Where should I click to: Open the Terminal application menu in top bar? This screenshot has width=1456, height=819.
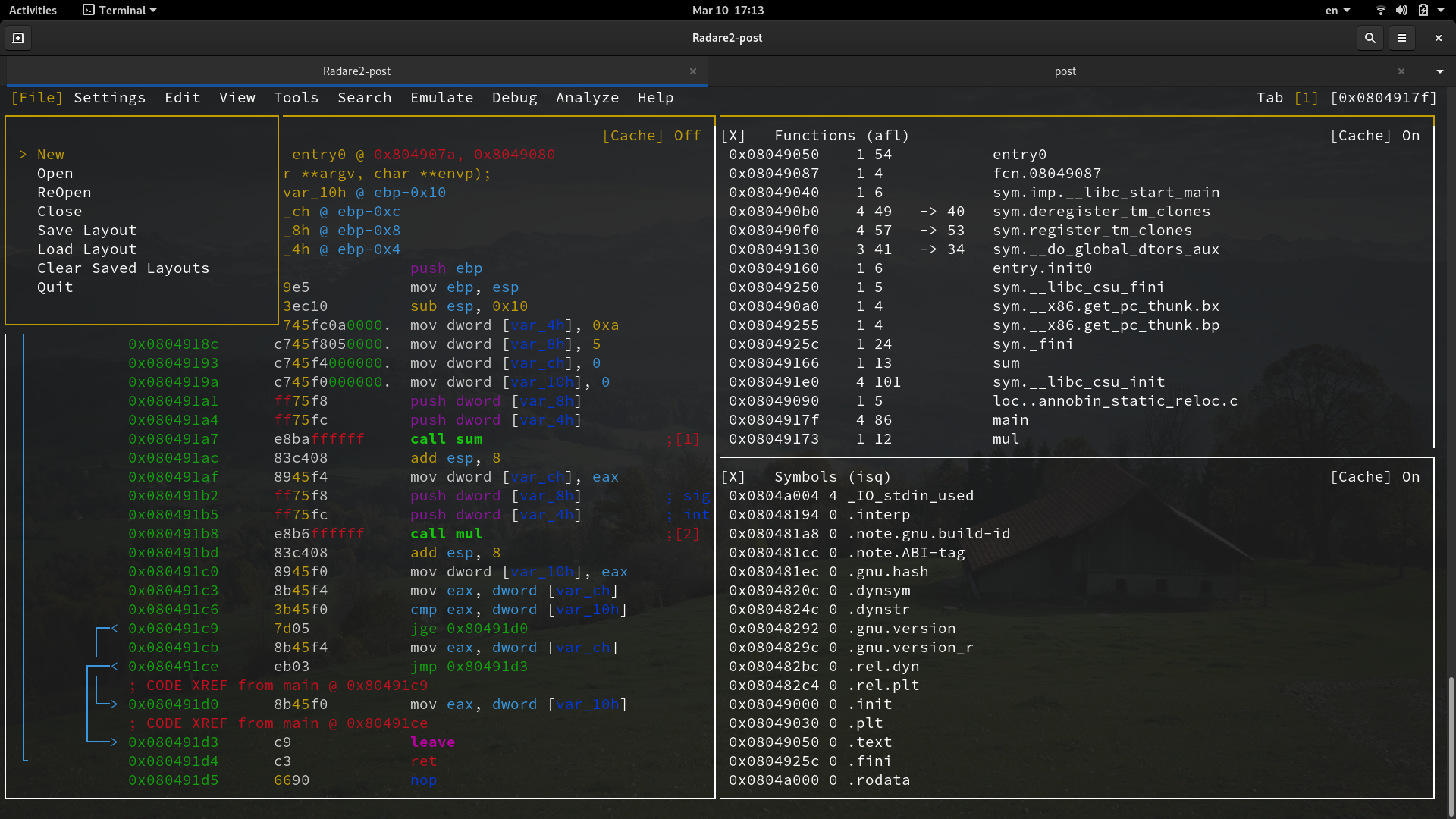click(118, 10)
